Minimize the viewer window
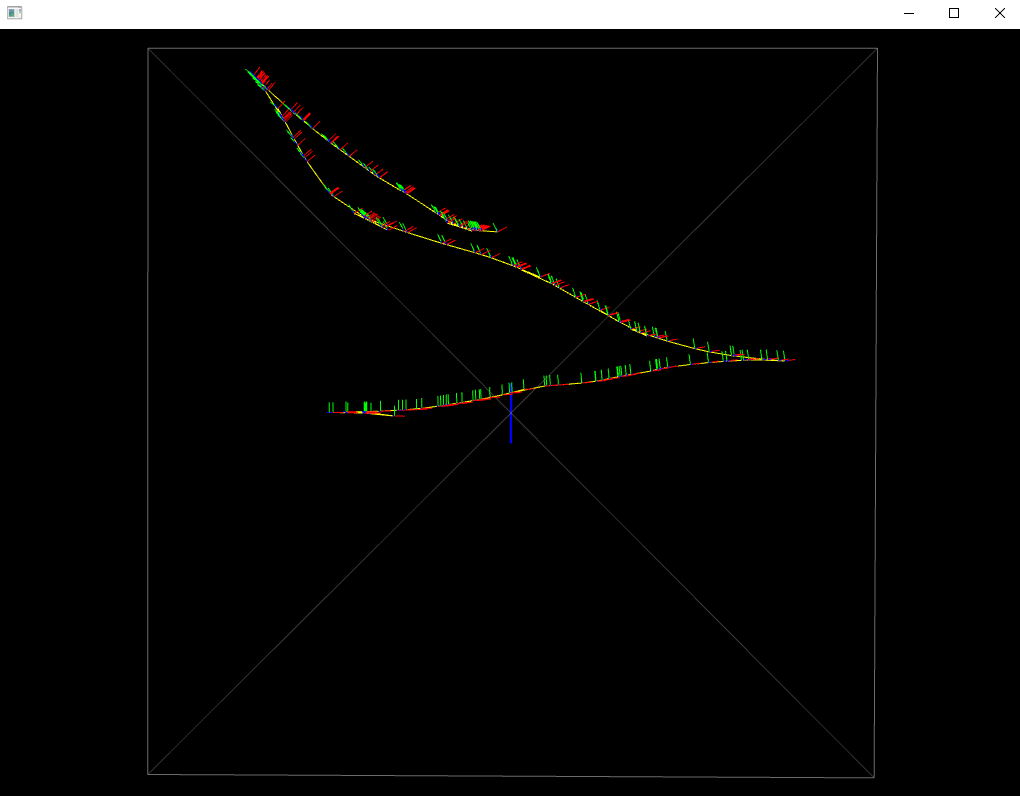1020x796 pixels. 908,13
